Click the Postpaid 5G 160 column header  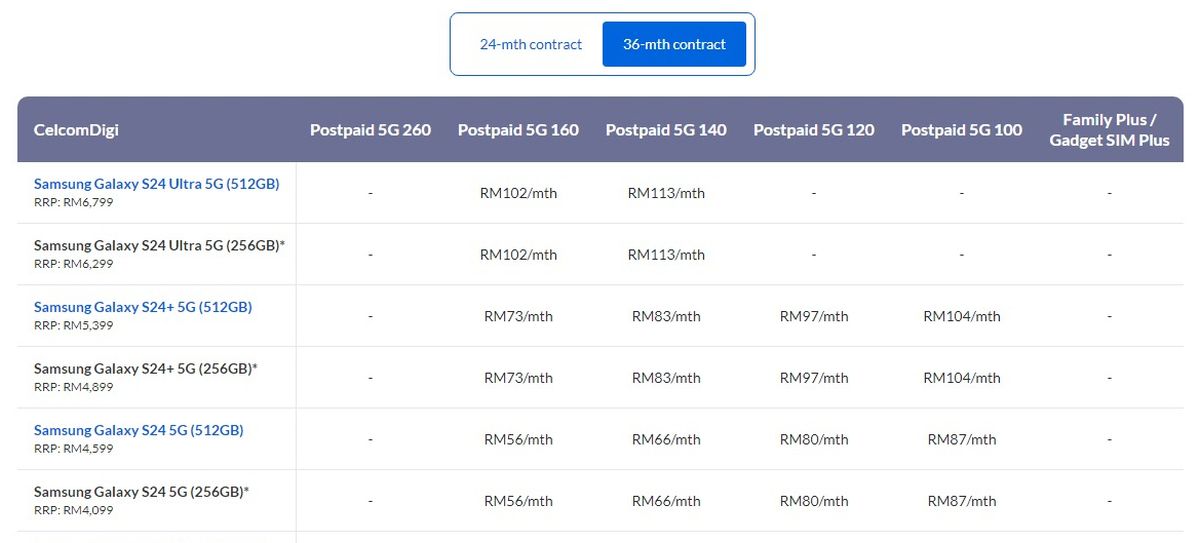coord(518,130)
